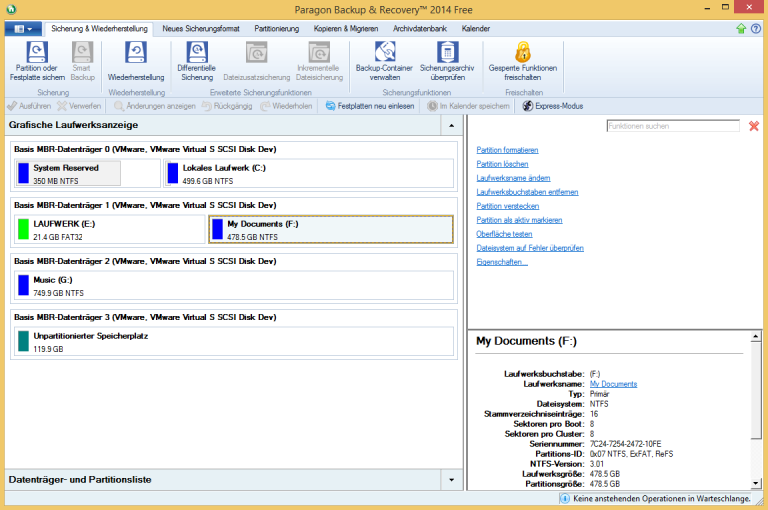Click Inkrementelle Dateisicherung icon
Screen dimensions: 768x510
[x=319, y=52]
